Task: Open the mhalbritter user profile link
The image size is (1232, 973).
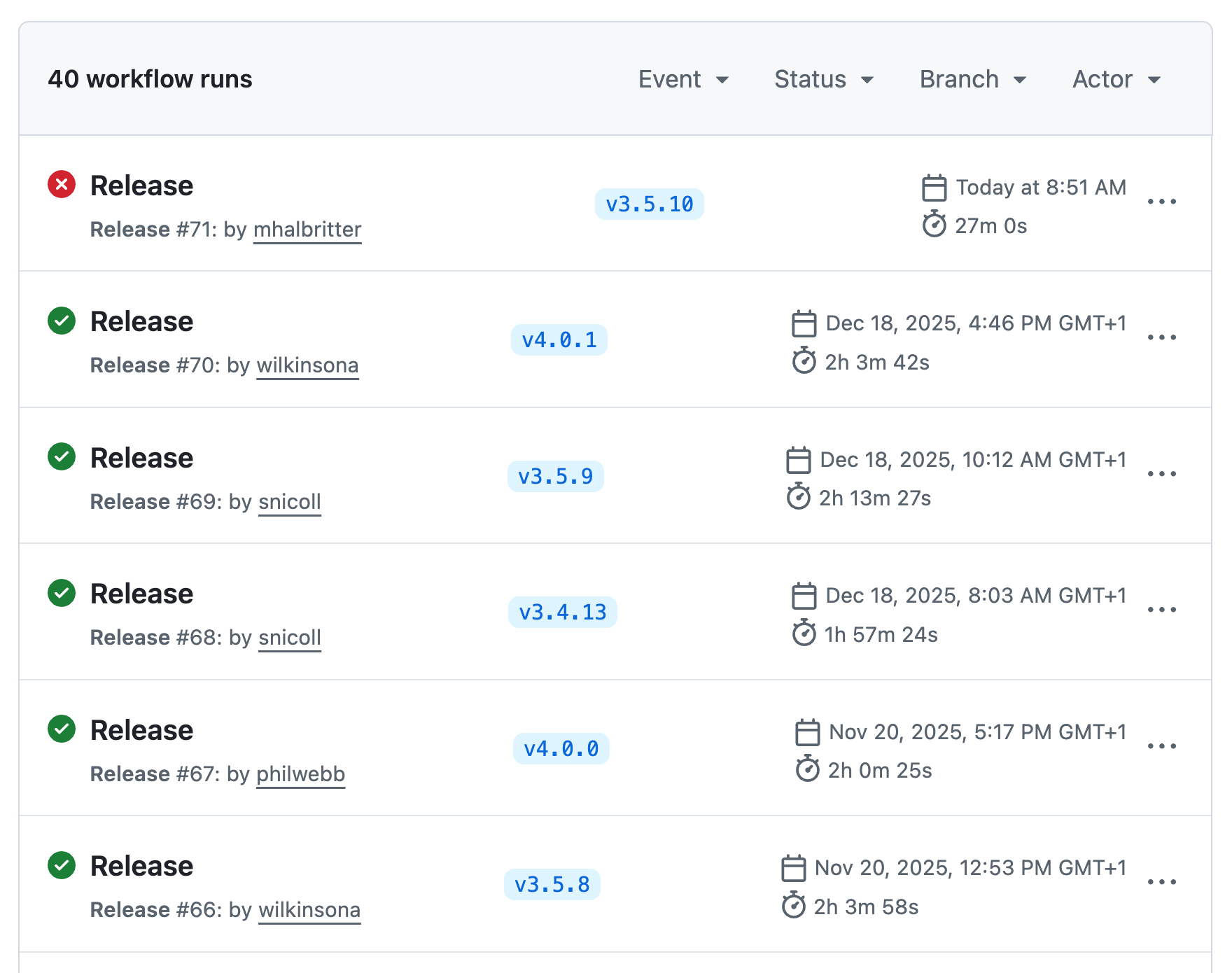Action: (307, 230)
